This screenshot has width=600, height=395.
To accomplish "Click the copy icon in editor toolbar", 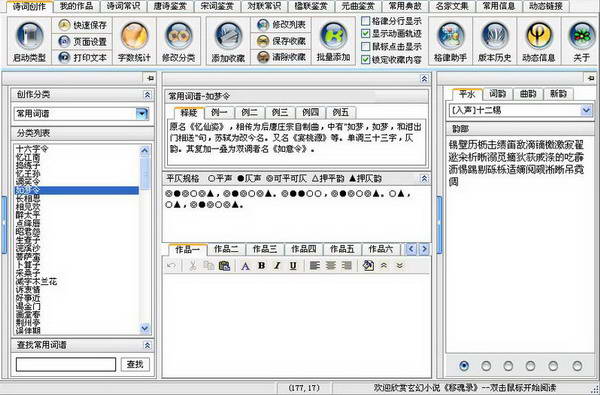I will (x=209, y=266).
